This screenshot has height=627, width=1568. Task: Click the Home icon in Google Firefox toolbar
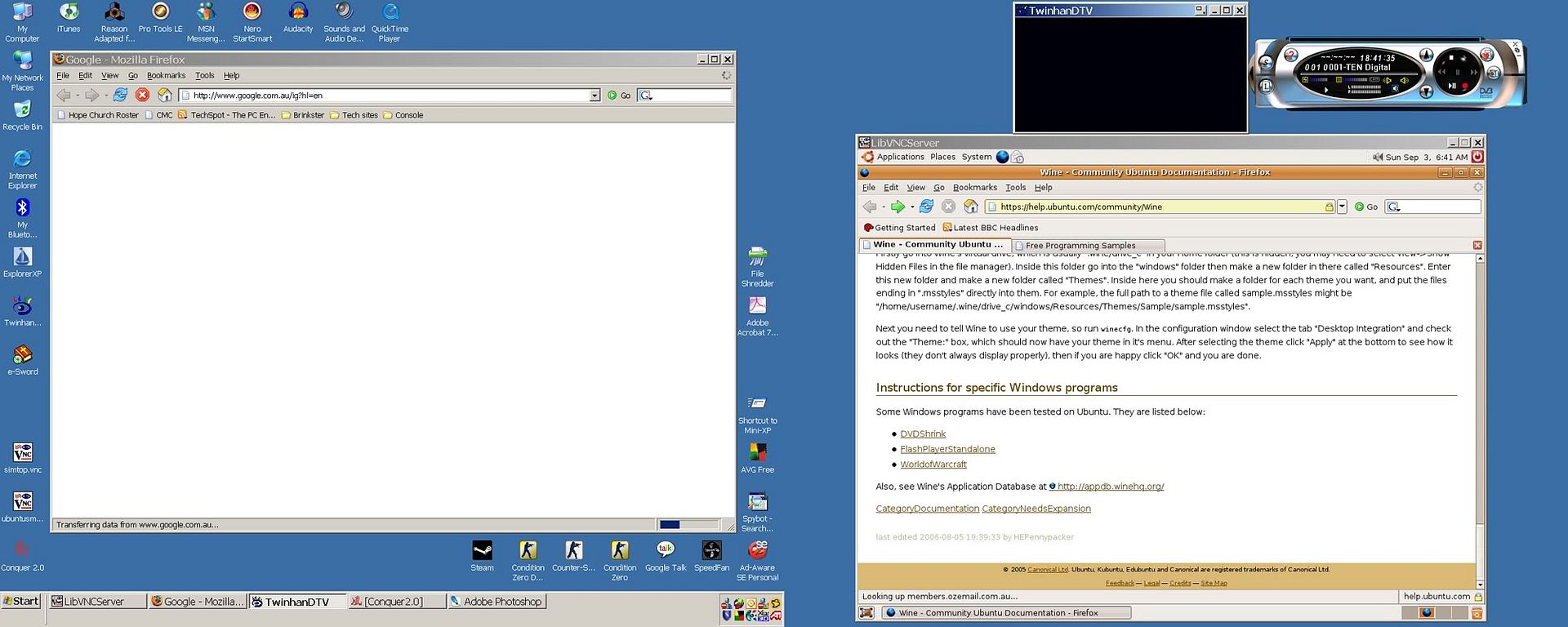click(x=165, y=95)
